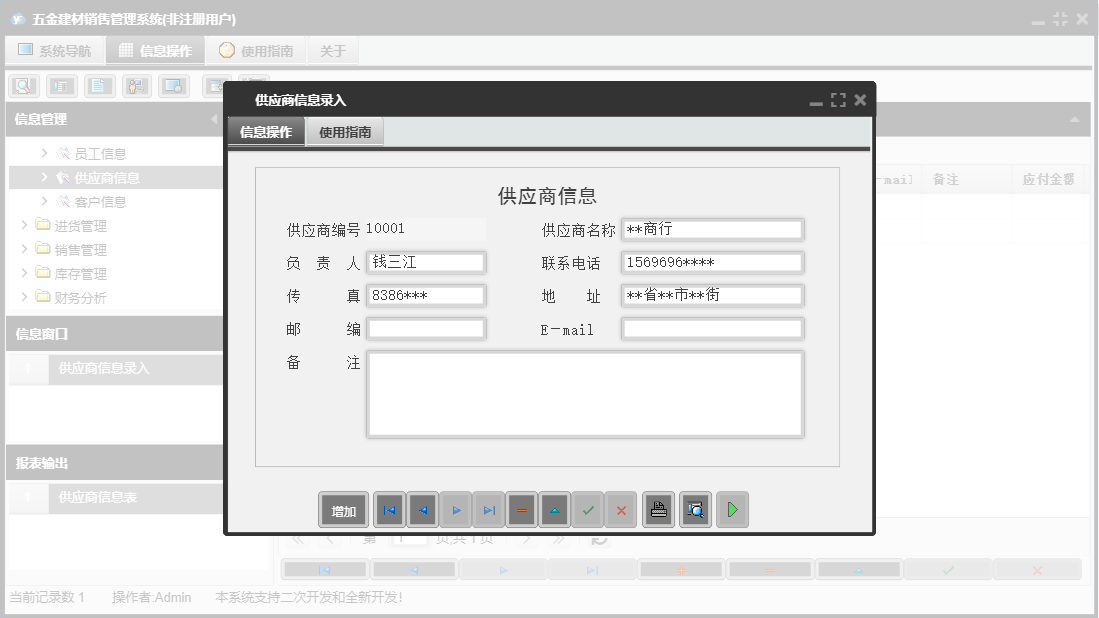Jump to last record using navigation icon
This screenshot has width=1099, height=618.
click(488, 509)
